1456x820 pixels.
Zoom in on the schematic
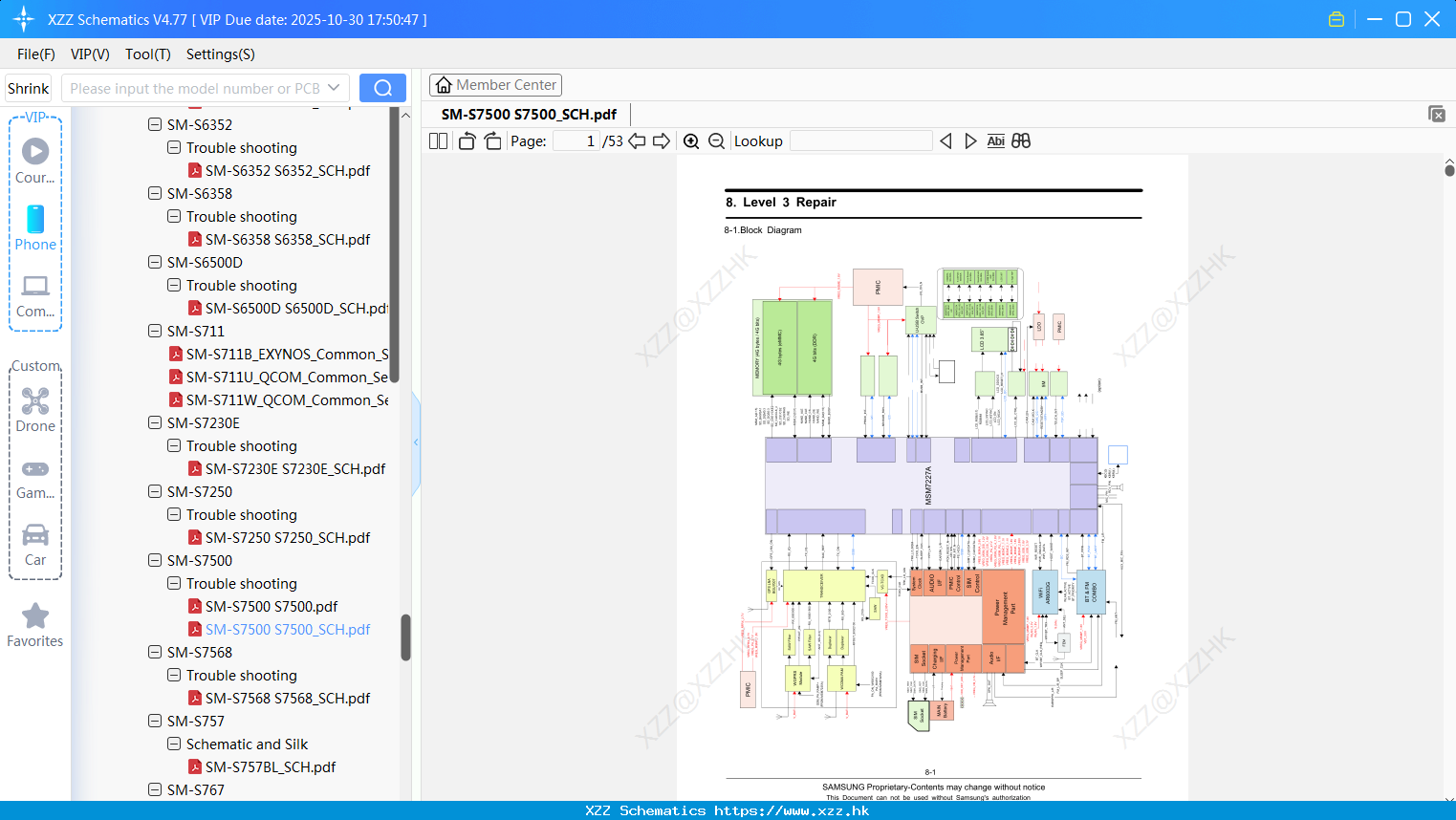(691, 140)
